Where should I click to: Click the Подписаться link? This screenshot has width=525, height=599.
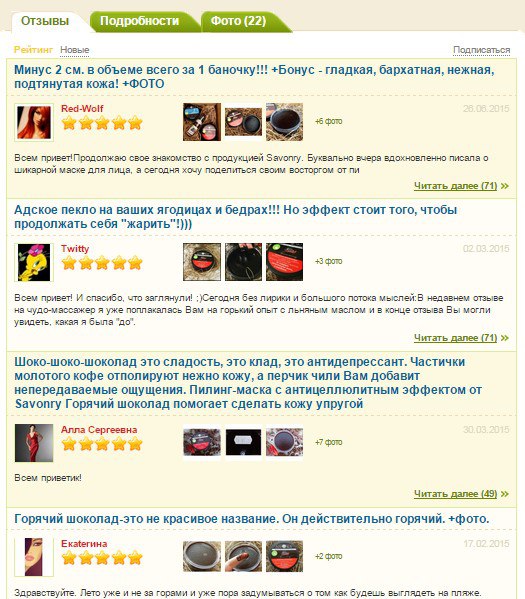pos(481,50)
